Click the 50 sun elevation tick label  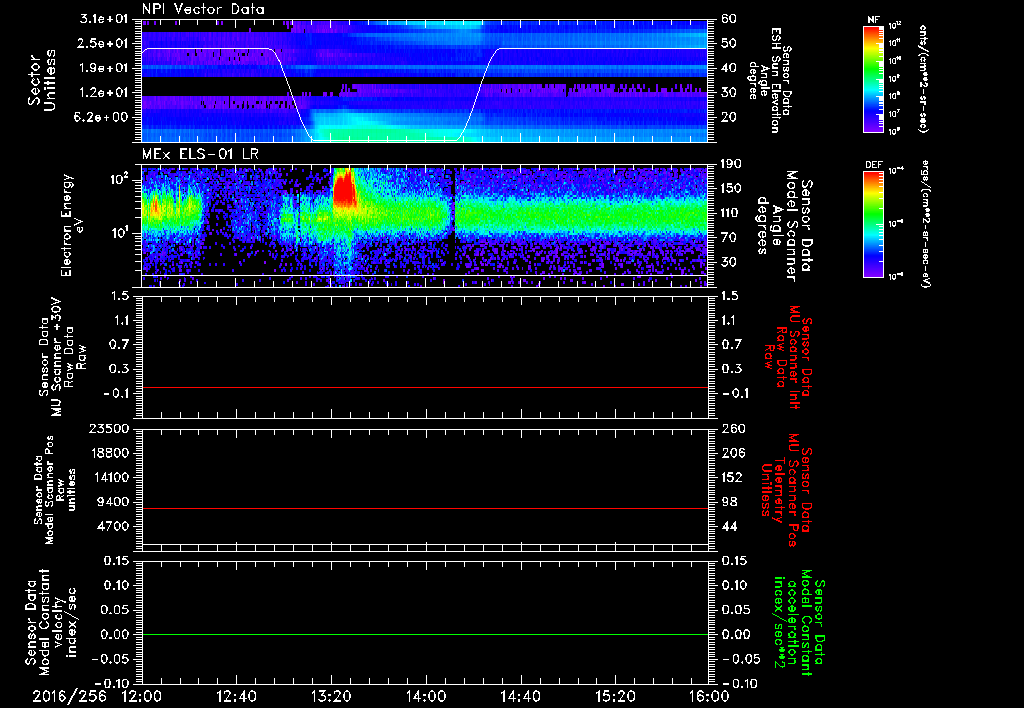(729, 43)
